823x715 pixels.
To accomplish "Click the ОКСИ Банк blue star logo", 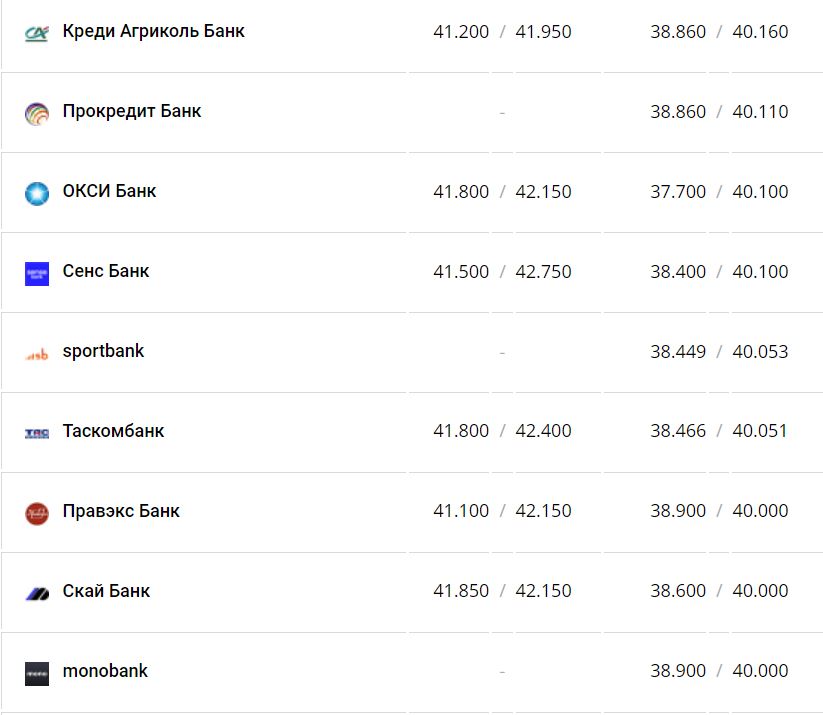I will (x=36, y=193).
